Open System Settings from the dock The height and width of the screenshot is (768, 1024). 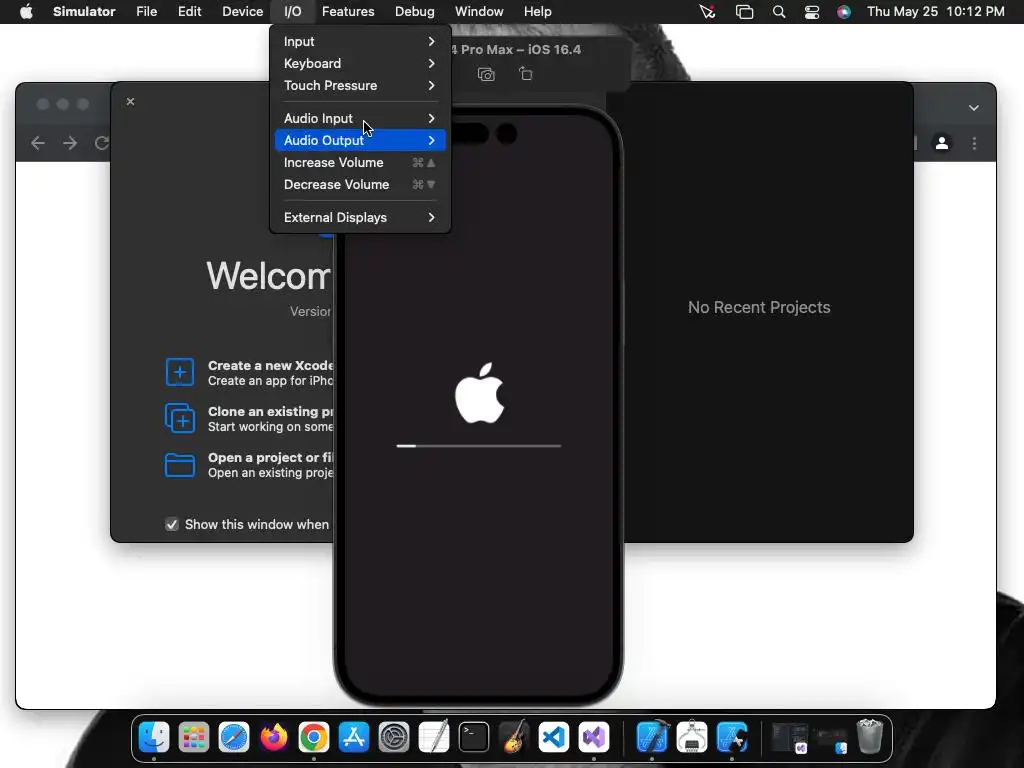(394, 737)
